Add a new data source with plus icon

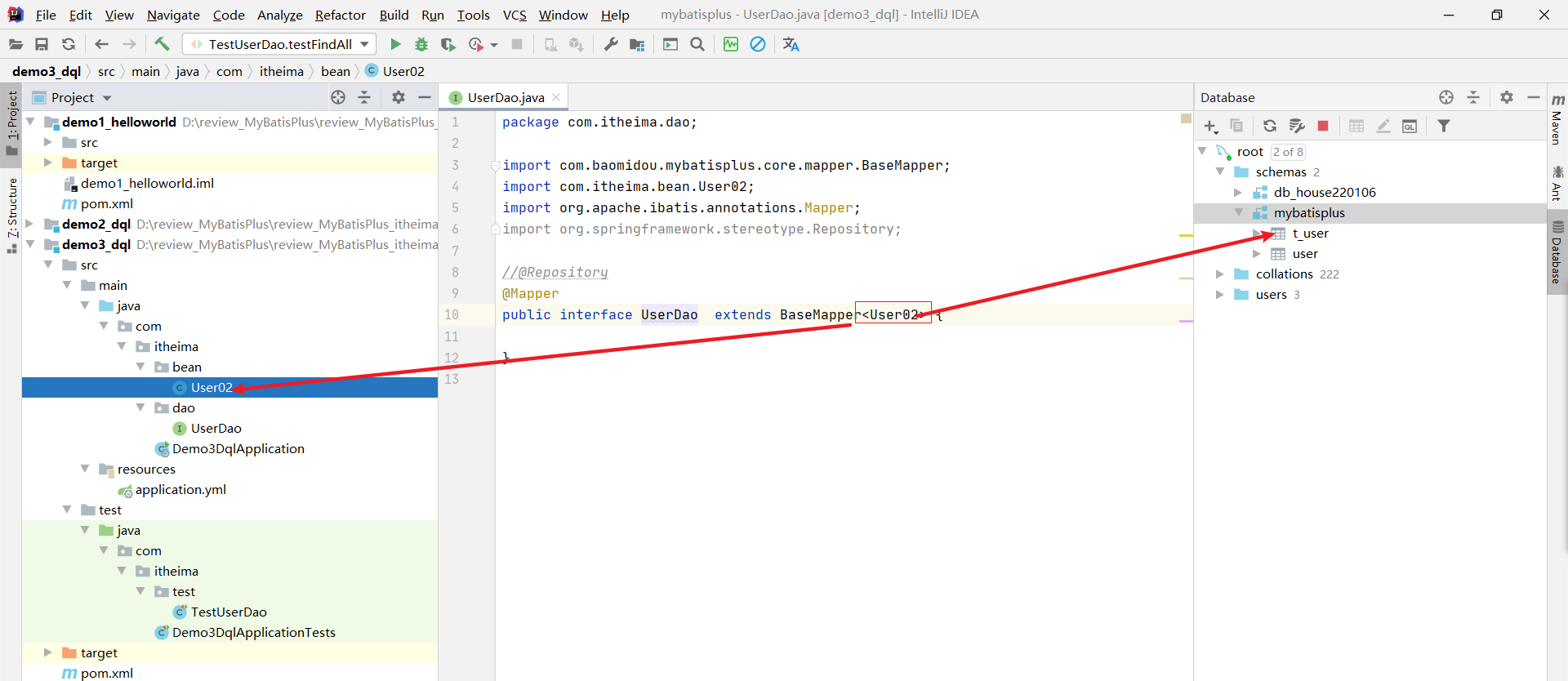tap(1210, 126)
